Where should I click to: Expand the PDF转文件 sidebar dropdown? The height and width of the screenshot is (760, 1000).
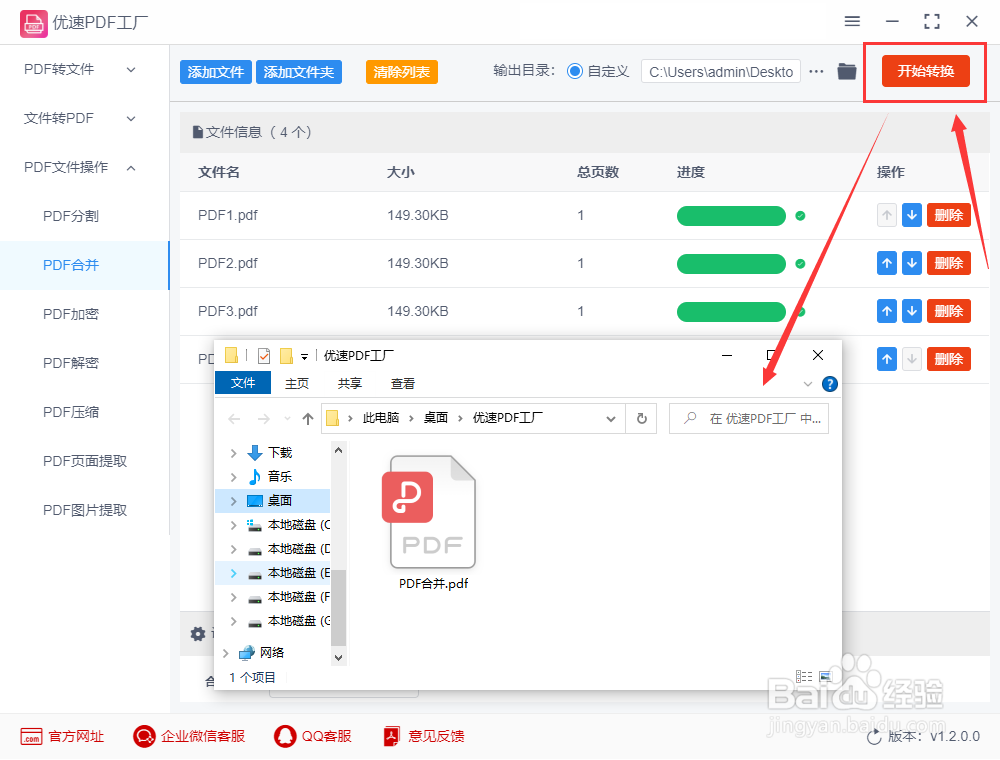coord(130,69)
